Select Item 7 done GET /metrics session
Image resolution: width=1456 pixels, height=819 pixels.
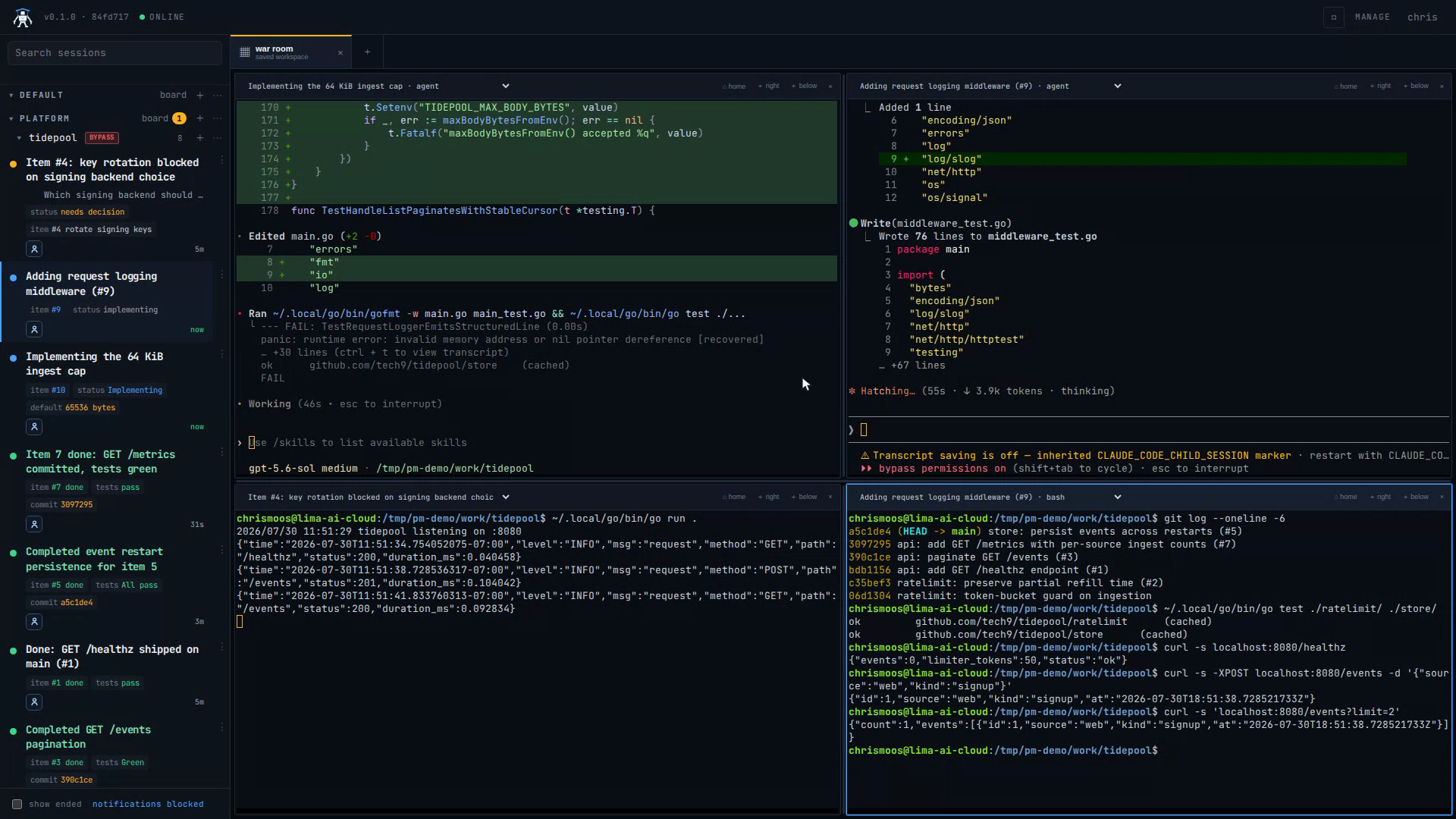101,462
